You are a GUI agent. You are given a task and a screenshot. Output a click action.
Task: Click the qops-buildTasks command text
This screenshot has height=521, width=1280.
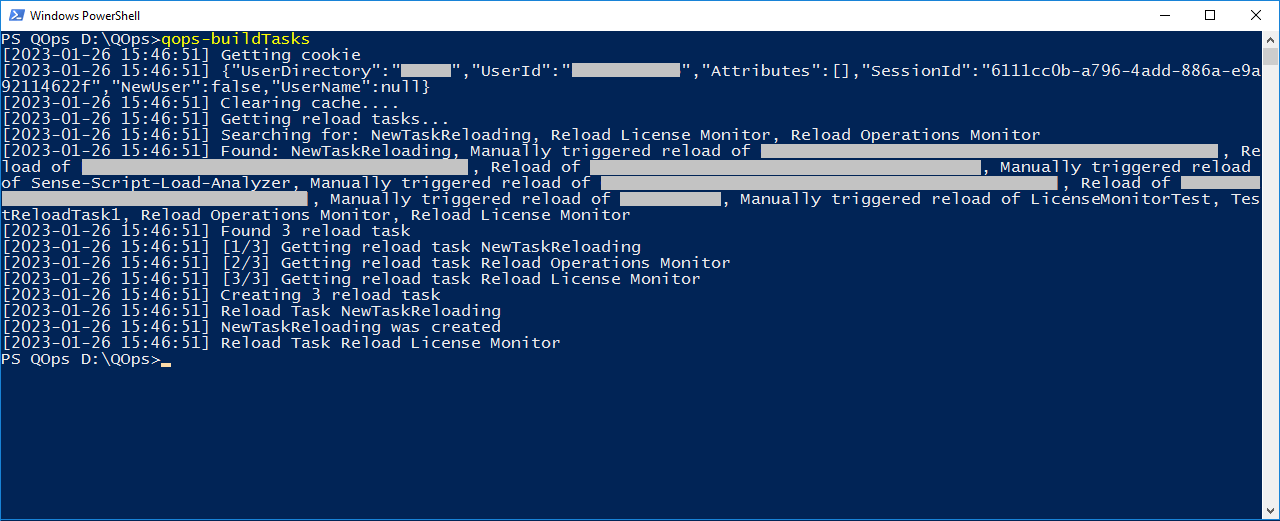click(235, 39)
